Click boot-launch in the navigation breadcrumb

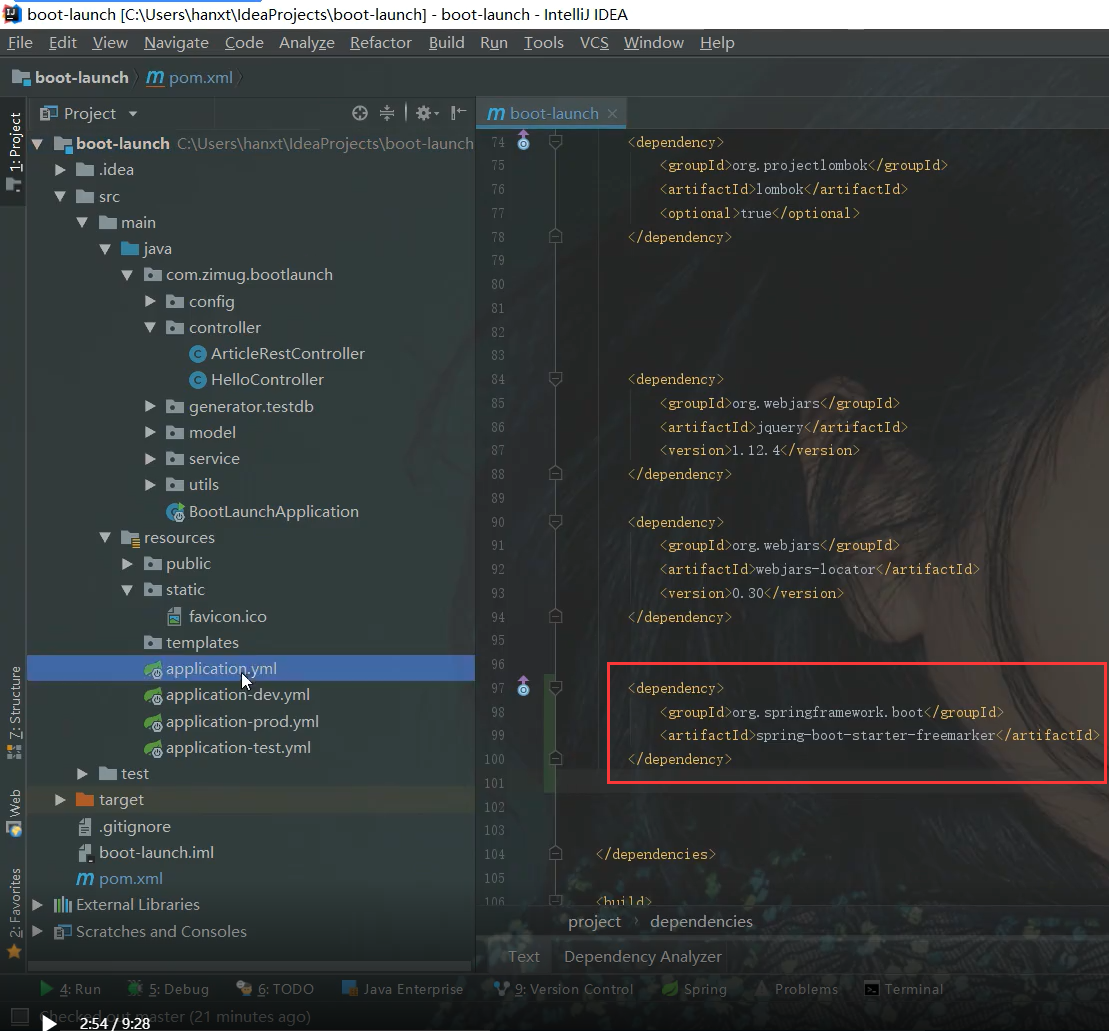pos(71,77)
